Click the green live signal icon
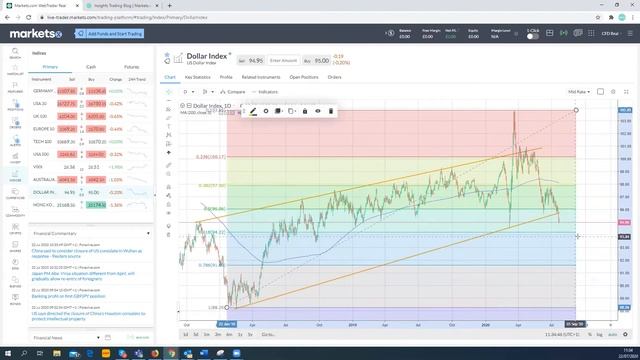This screenshot has width=640, height=360. click(x=564, y=33)
